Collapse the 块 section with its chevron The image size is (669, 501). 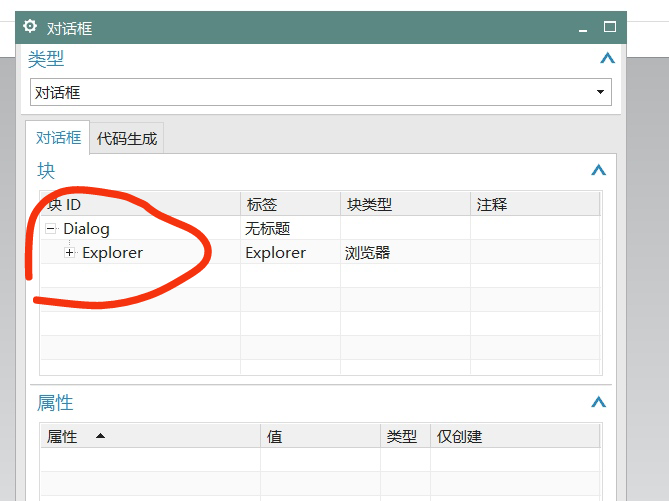point(598,171)
